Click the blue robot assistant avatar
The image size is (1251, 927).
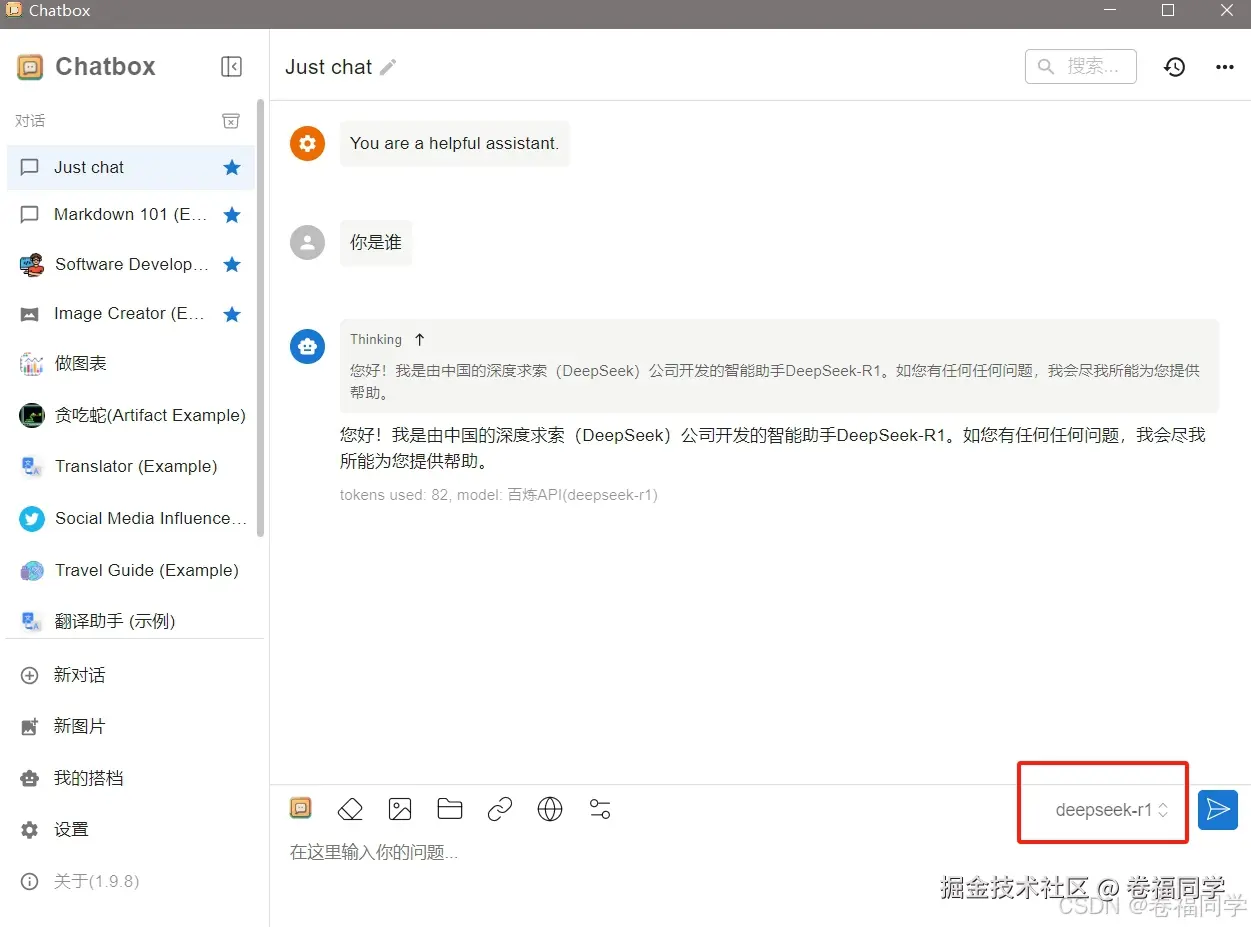pos(307,347)
